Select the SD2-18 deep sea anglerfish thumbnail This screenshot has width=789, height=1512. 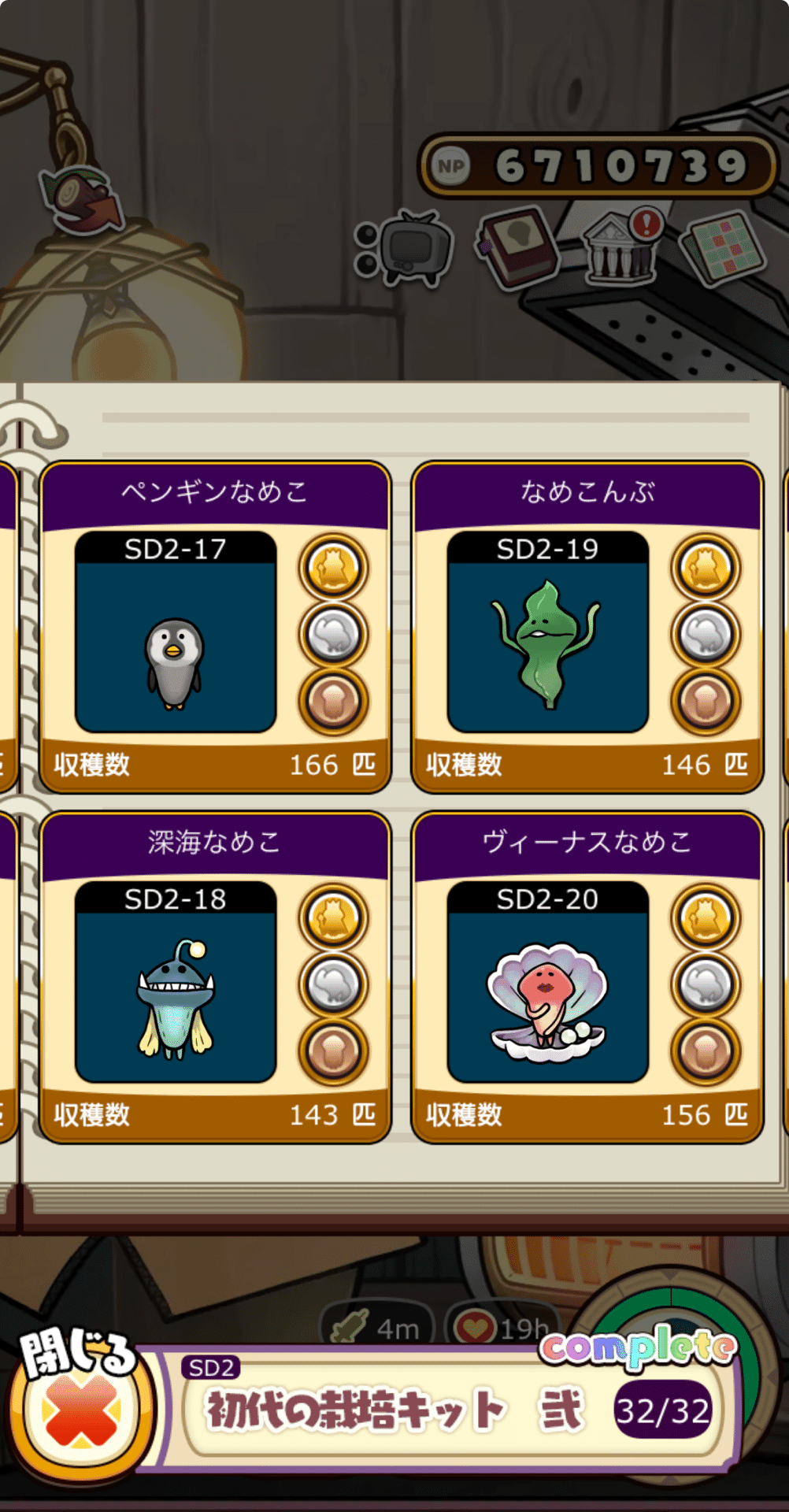pos(176,982)
